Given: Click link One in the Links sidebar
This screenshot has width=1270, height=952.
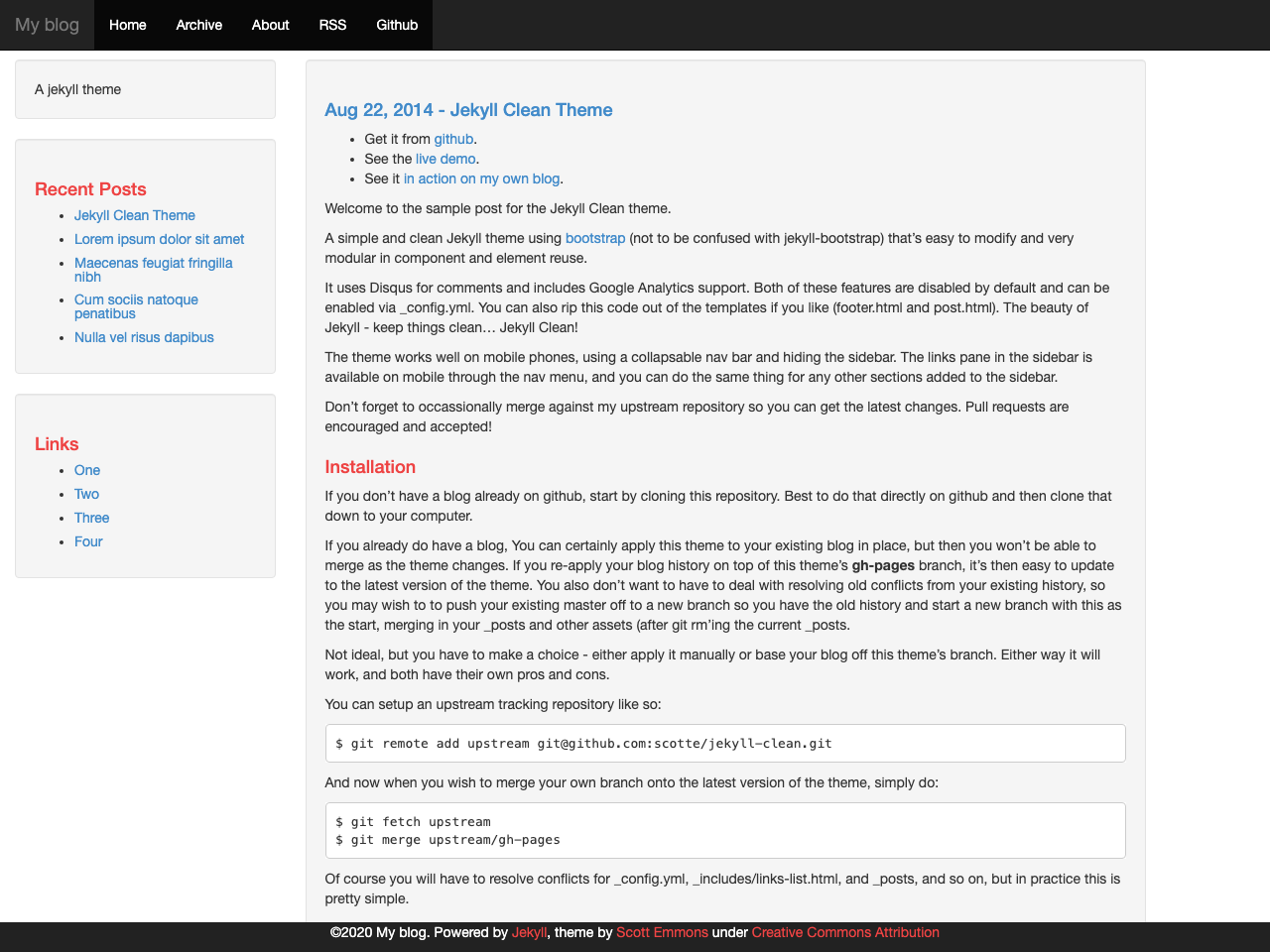Looking at the screenshot, I should pyautogui.click(x=86, y=470).
